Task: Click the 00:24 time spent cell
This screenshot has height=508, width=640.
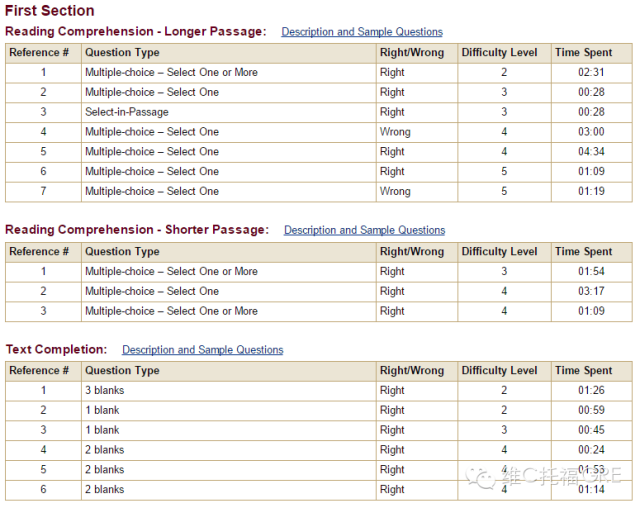Action: click(x=591, y=450)
